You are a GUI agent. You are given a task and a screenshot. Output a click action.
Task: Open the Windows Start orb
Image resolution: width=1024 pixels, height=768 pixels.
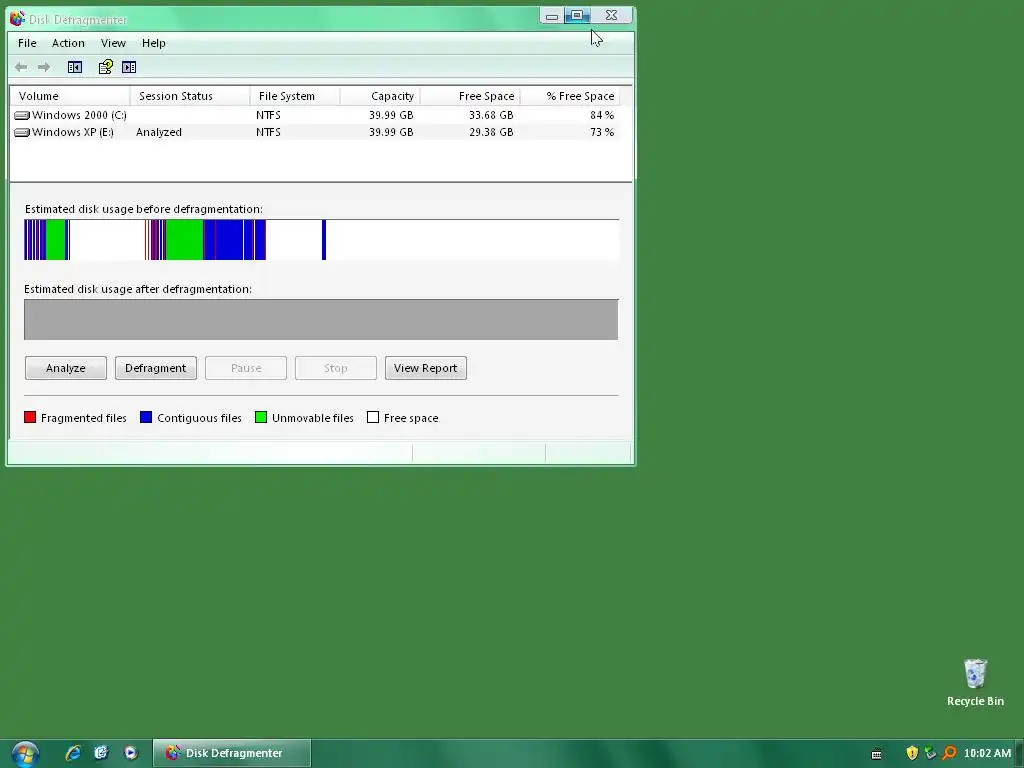click(x=25, y=754)
